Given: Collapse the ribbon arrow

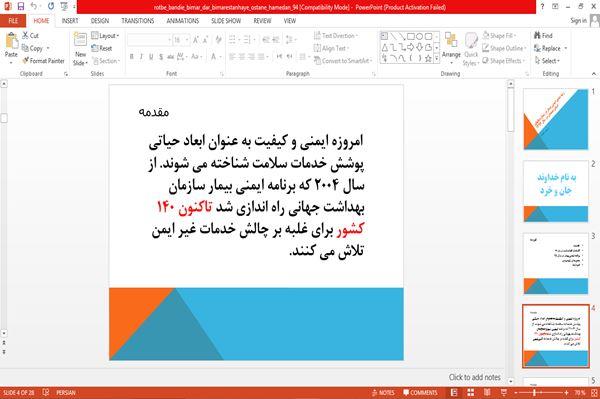Looking at the screenshot, I should tap(594, 73).
